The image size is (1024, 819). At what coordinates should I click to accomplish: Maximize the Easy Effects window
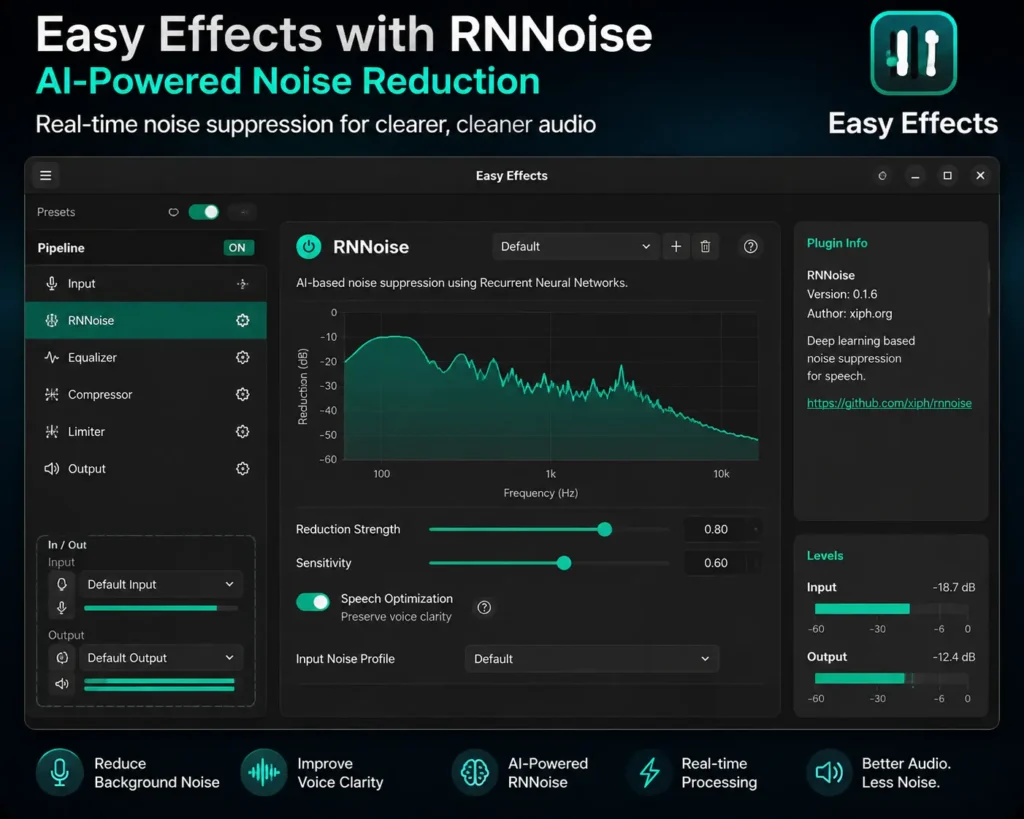(948, 176)
